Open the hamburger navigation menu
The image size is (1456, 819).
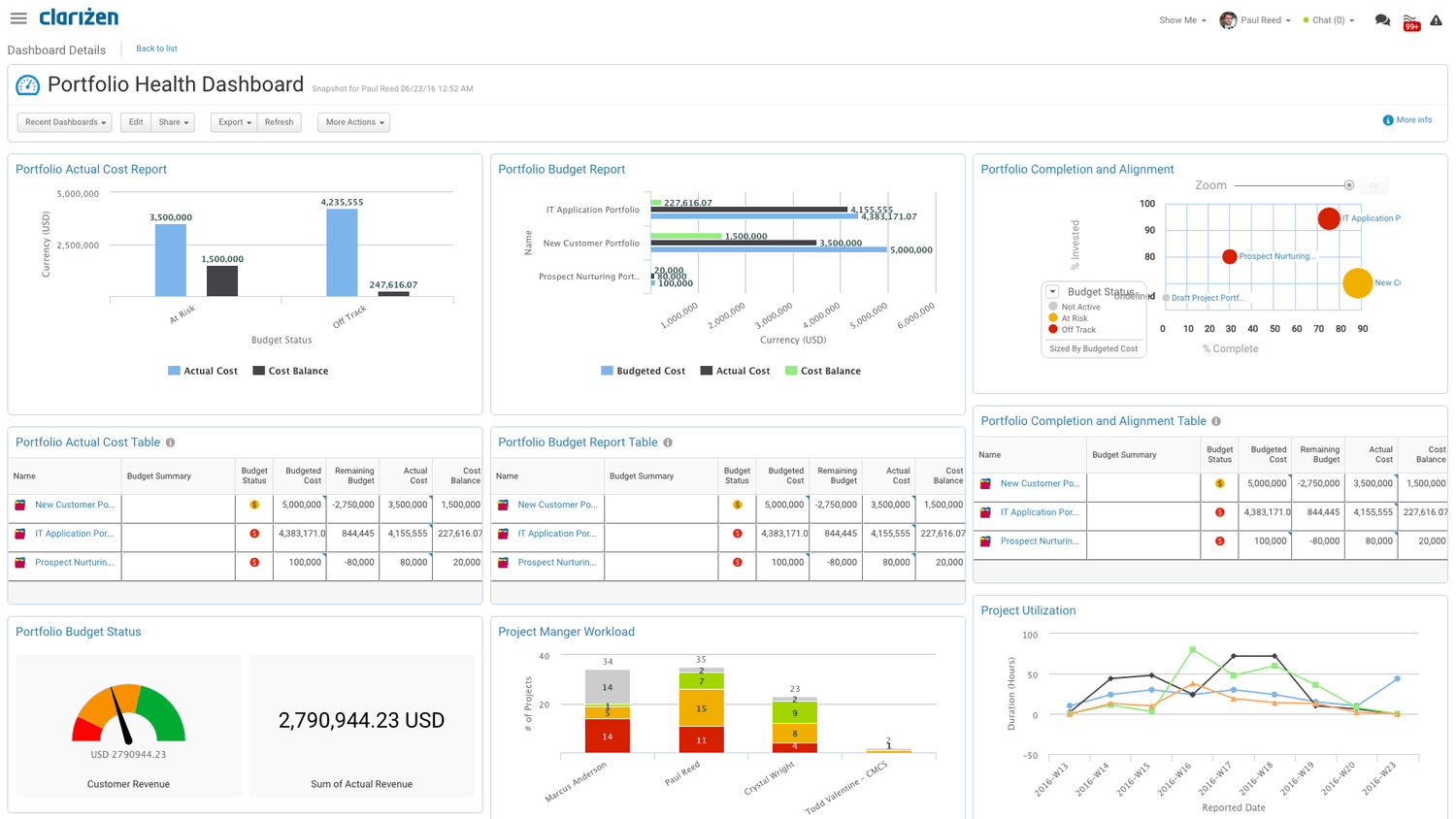(17, 16)
